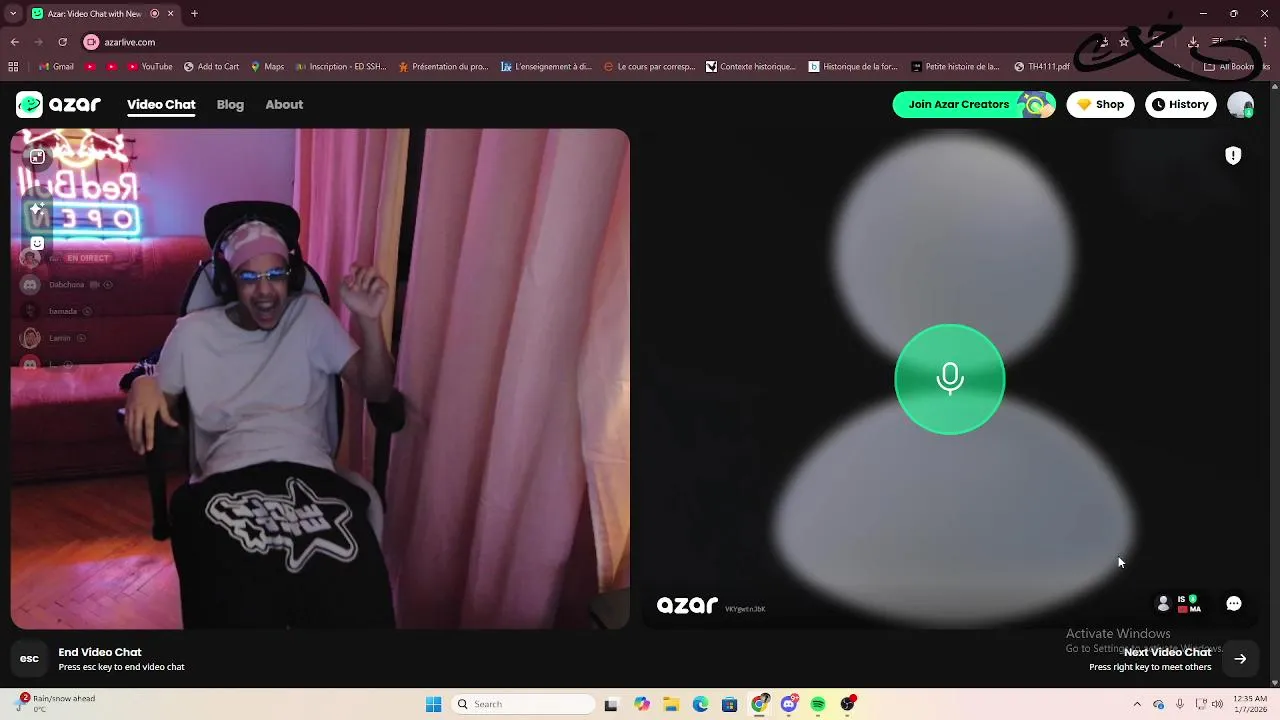This screenshot has width=1280, height=720.
Task: Open the chat message bubble
Action: point(1234,603)
